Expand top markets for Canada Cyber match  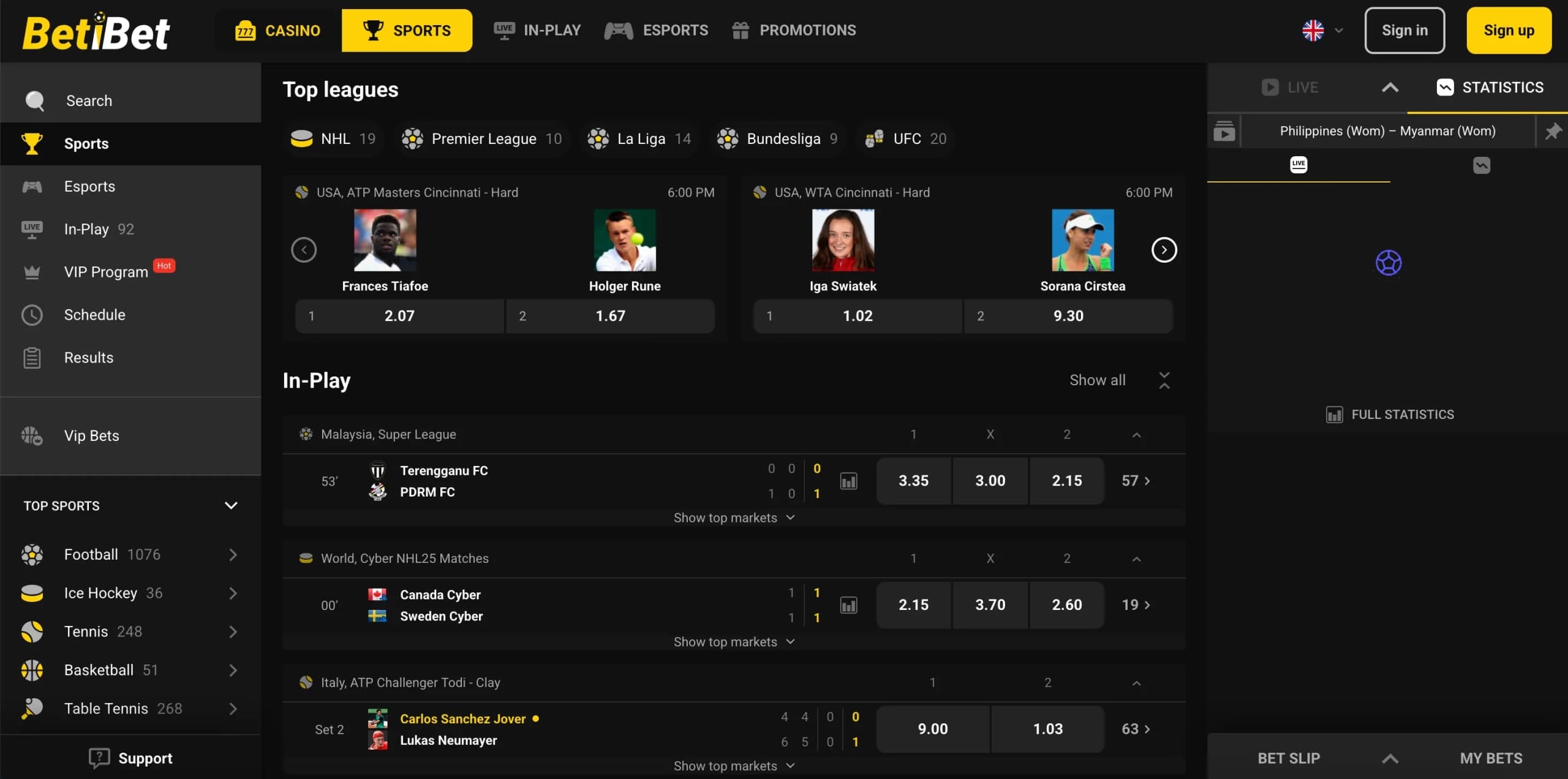click(x=733, y=641)
